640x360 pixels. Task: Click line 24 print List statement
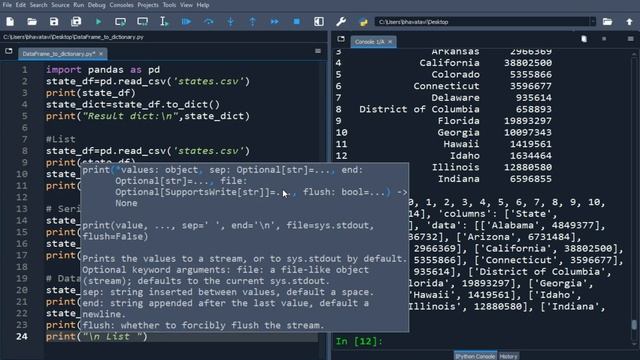click(97, 337)
